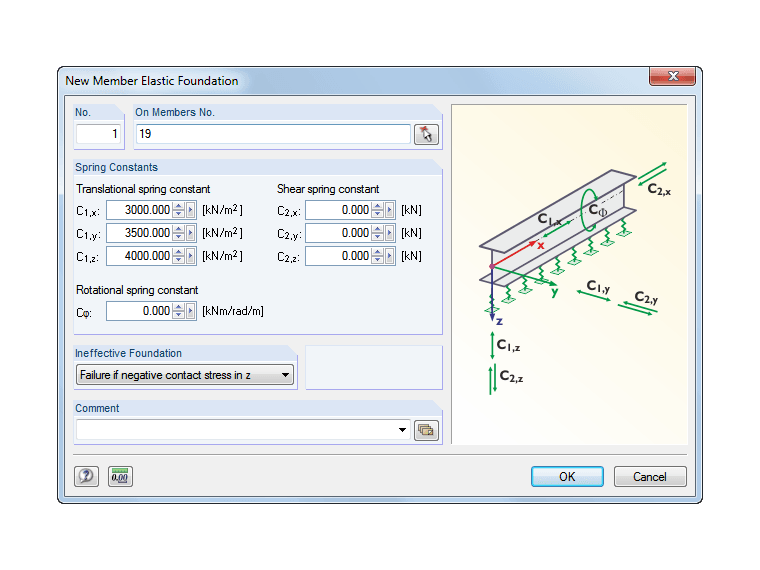
Task: Click the 'Translational spring constant' label
Action: click(143, 189)
